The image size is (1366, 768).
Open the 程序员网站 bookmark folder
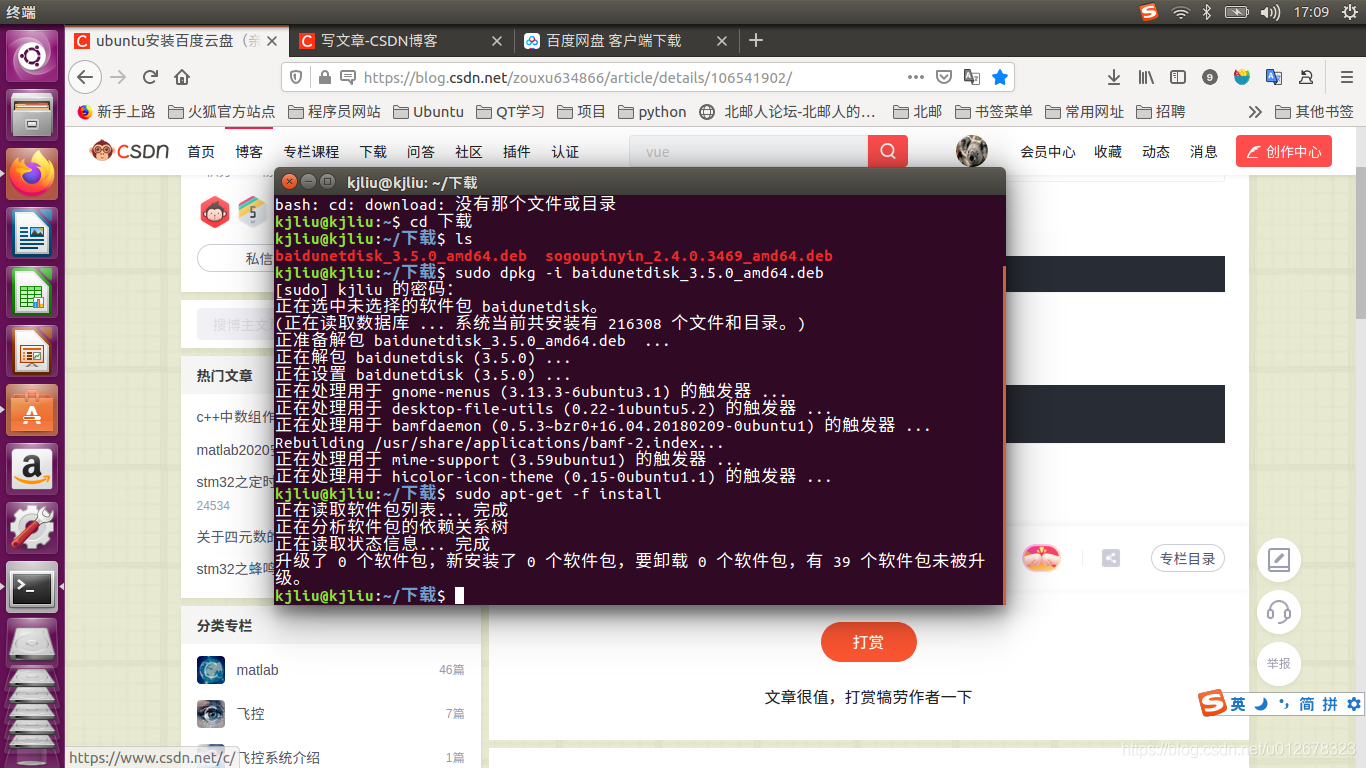pos(334,112)
